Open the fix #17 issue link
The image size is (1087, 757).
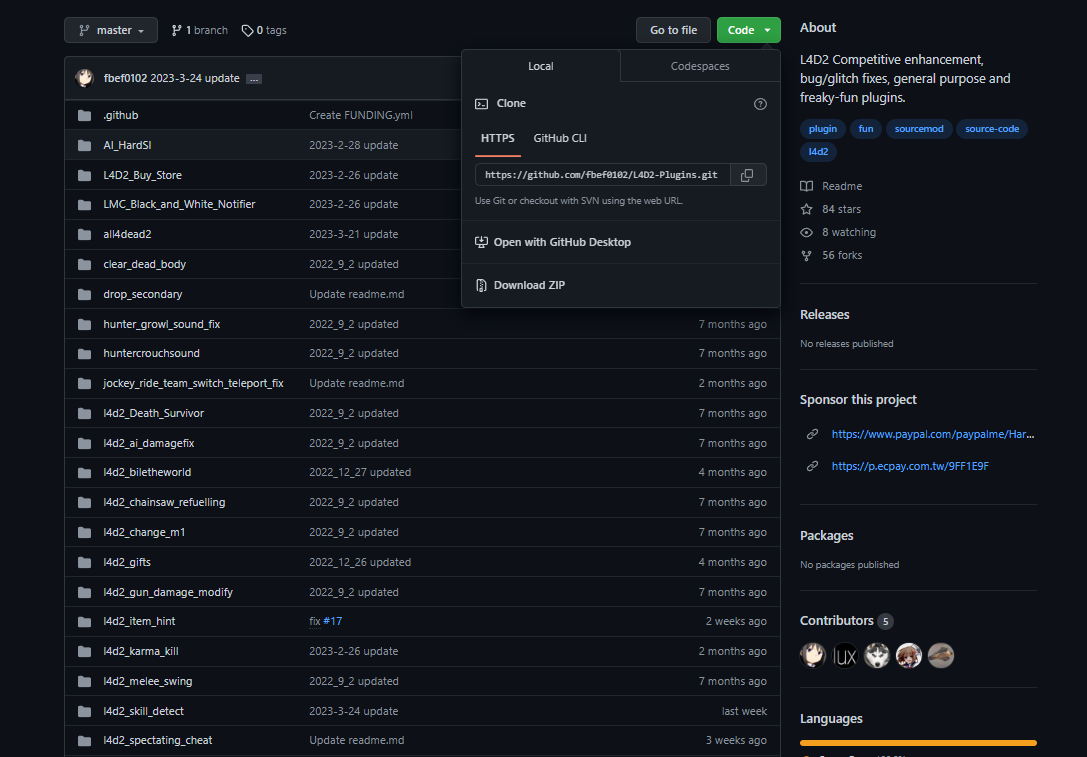(333, 621)
